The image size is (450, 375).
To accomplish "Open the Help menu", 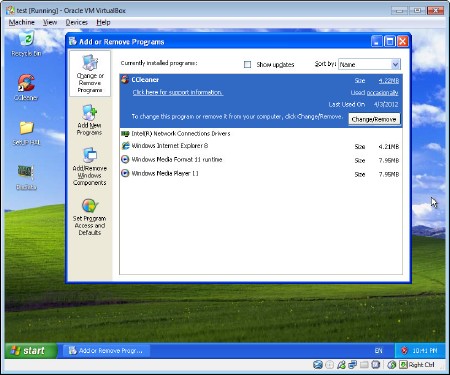I will coord(103,22).
